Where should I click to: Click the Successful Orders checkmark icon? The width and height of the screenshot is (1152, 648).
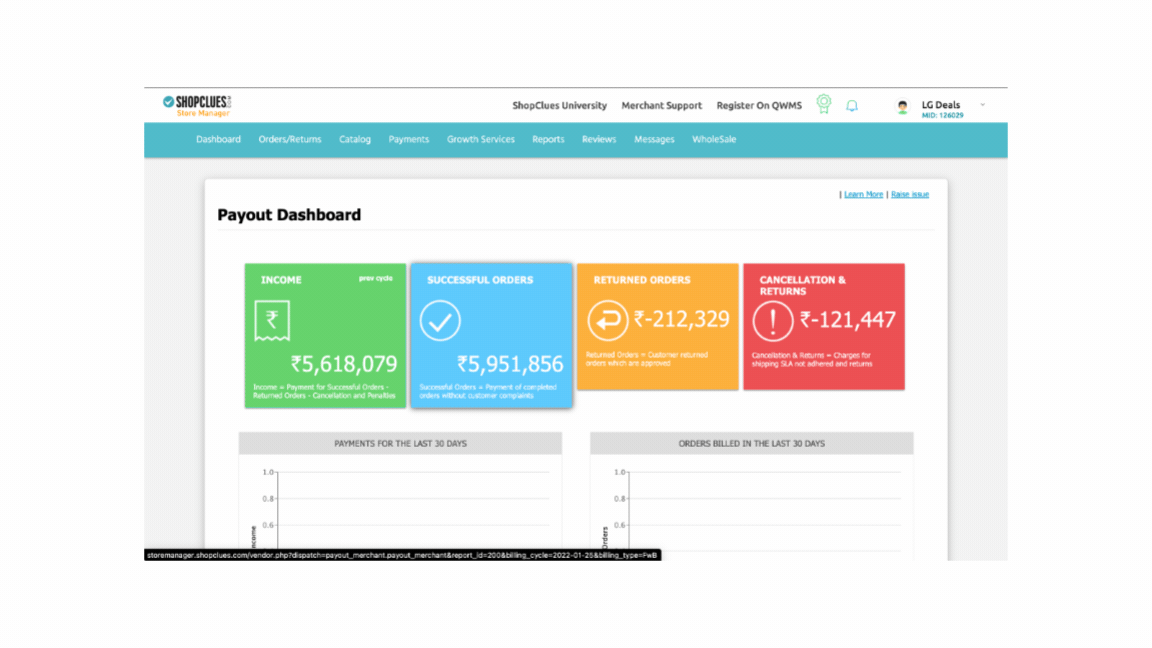(x=438, y=321)
